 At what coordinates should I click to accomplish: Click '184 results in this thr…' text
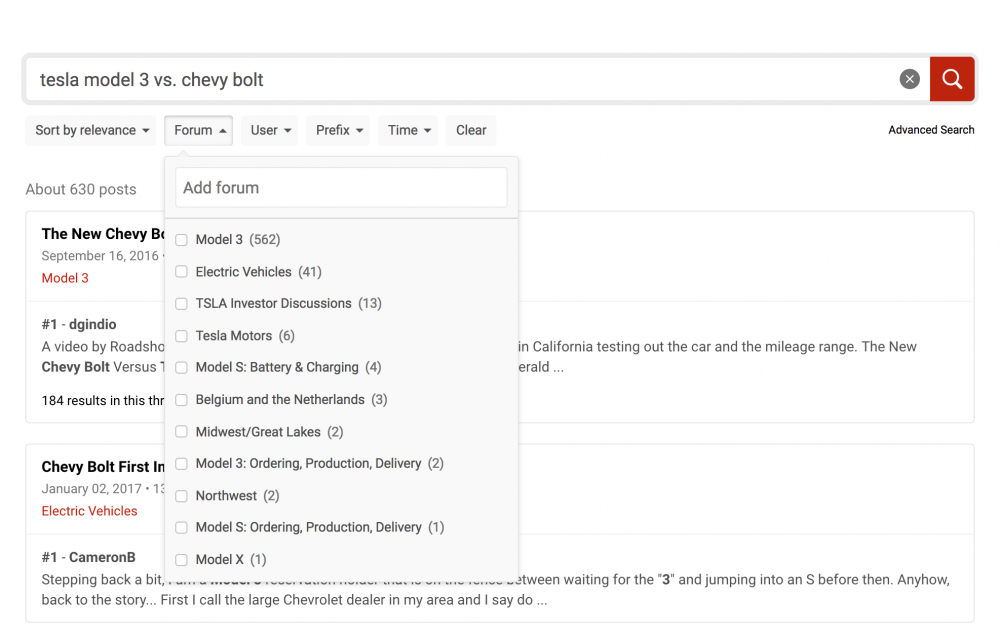pyautogui.click(x=103, y=401)
